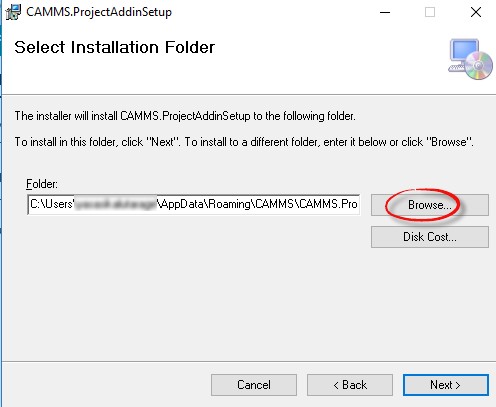Open the Browse... folder picker
The image size is (496, 407).
pos(430,205)
